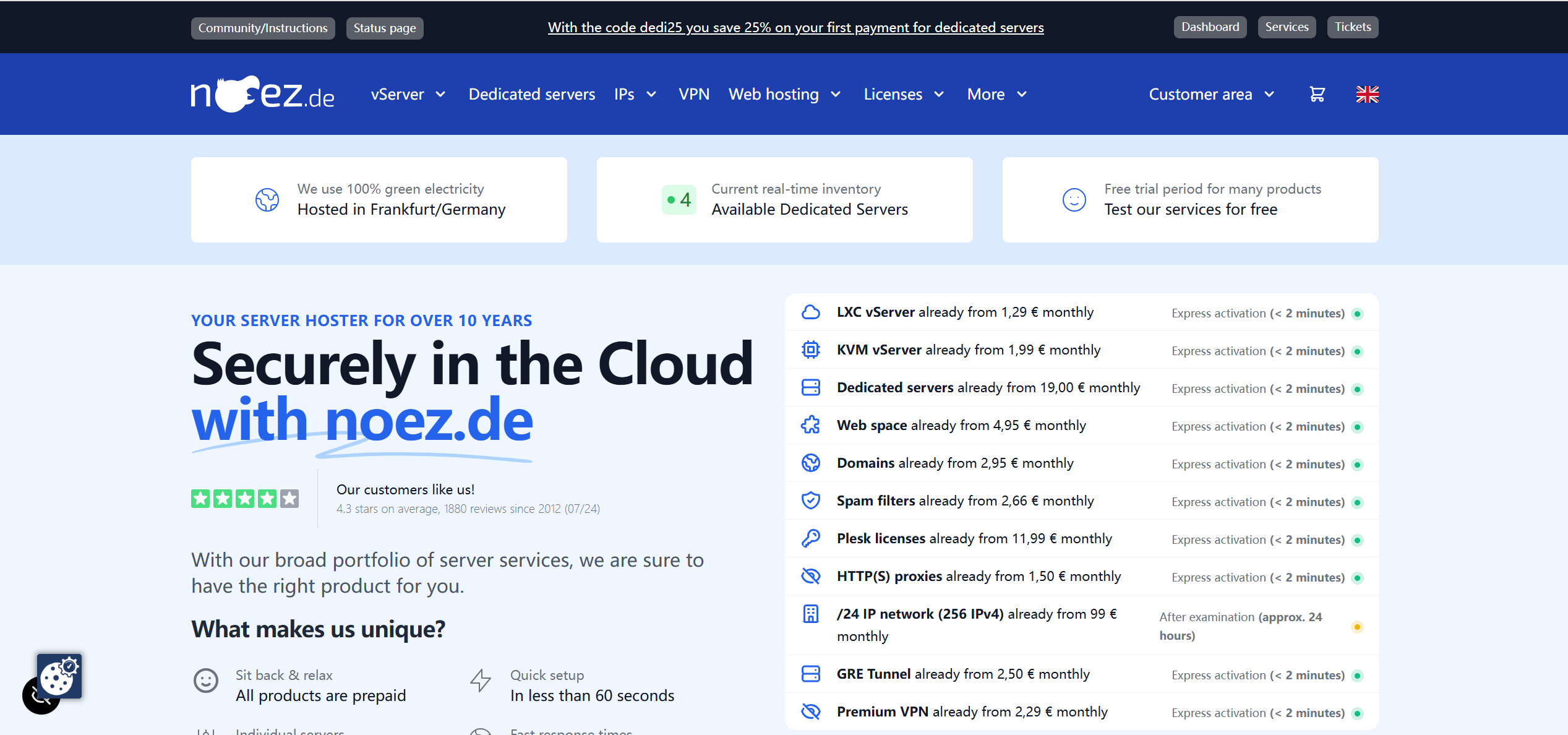The width and height of the screenshot is (1568, 735).
Task: Click the crossed eye icon for HTTP(S) proxies
Action: pos(811,577)
